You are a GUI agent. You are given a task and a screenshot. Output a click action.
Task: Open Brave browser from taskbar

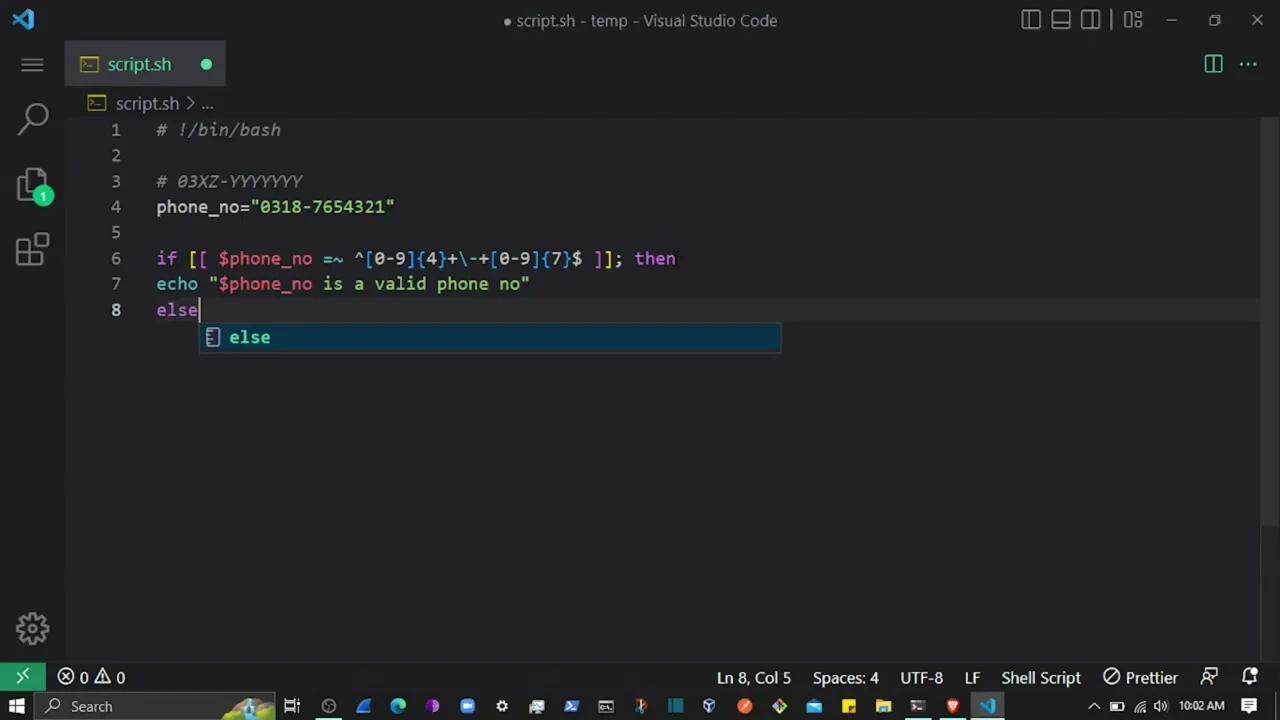click(952, 706)
